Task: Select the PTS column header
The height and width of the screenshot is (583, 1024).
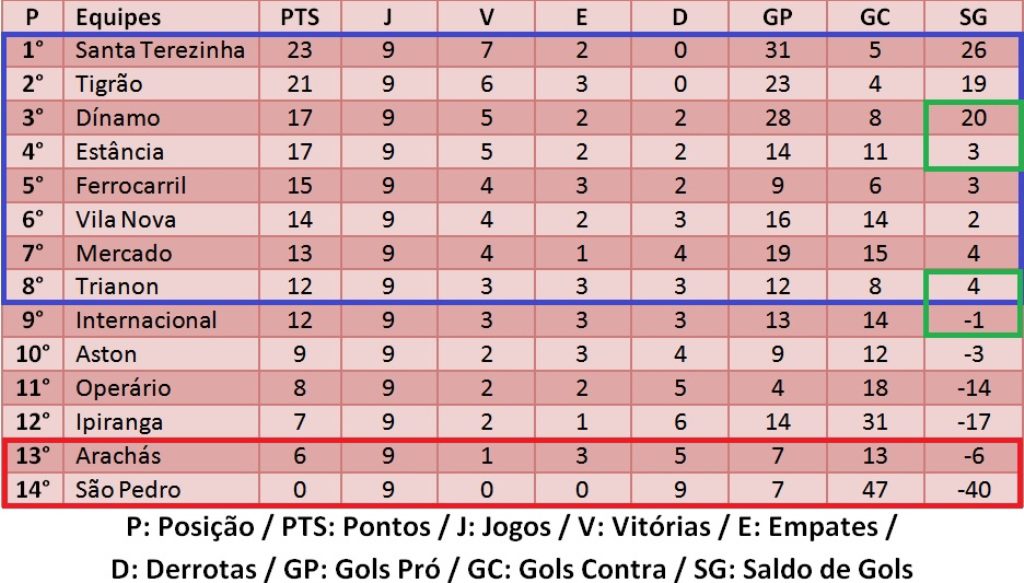Action: [300, 17]
